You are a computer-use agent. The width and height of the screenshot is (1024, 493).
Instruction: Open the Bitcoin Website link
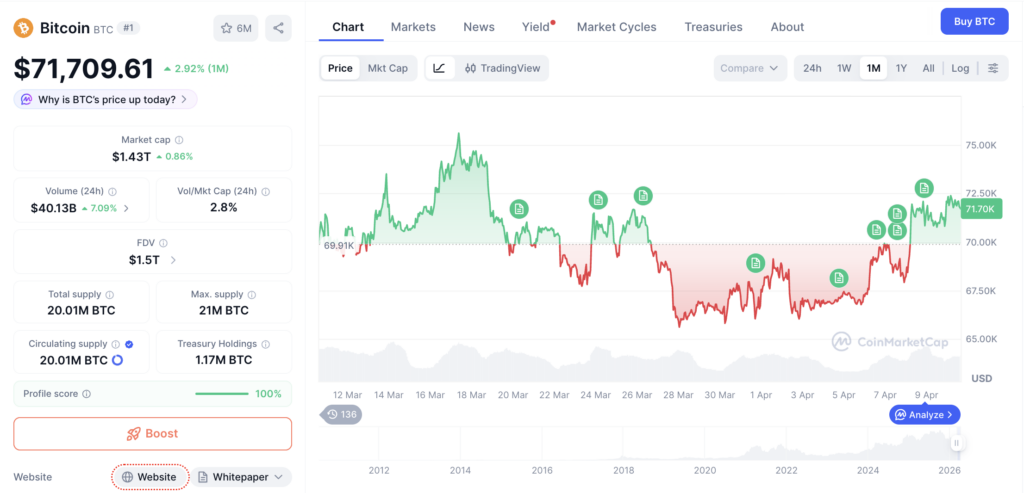tap(150, 477)
